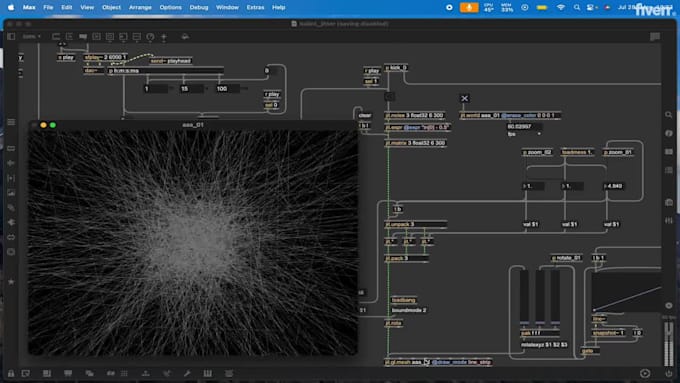Open the star collections icon in left sidebar
This screenshot has width=680, height=383.
(11, 282)
